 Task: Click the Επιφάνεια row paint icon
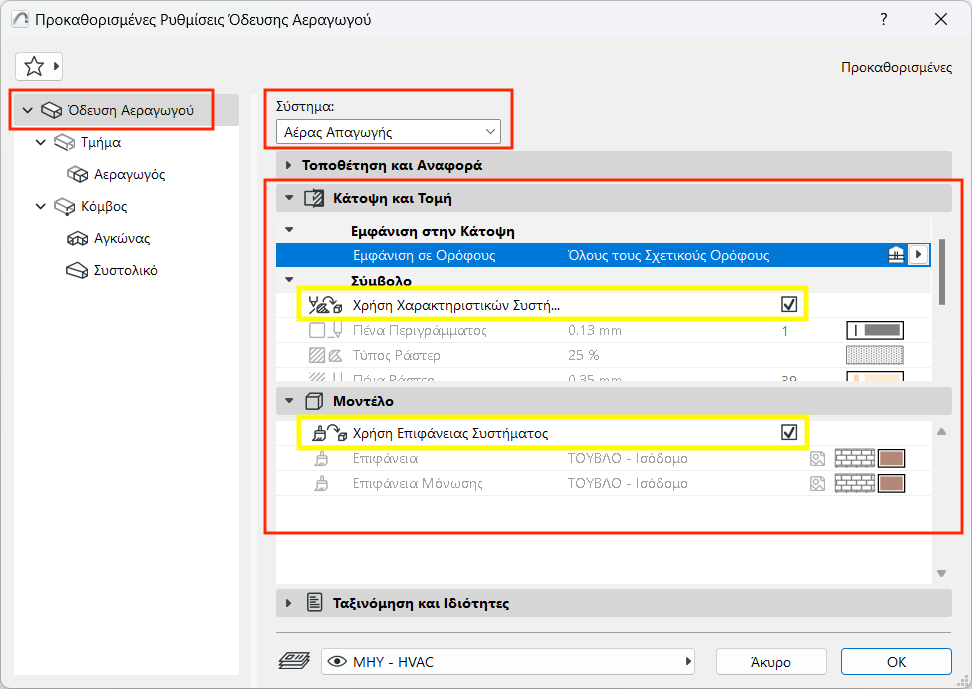click(321, 459)
